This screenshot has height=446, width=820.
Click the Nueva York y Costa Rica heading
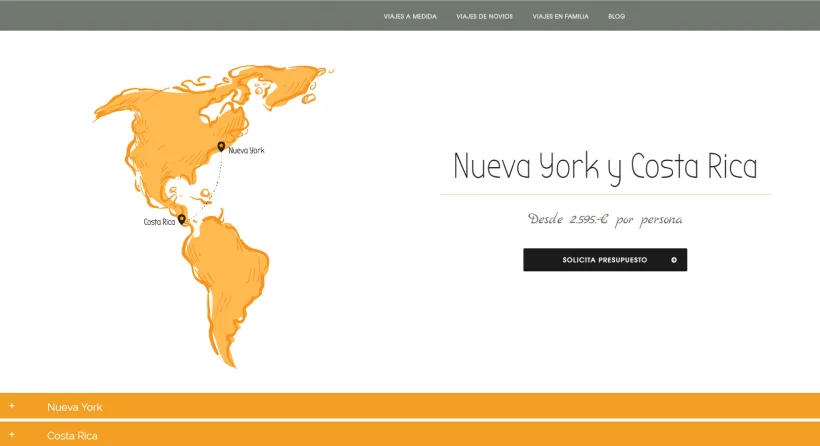coord(605,167)
